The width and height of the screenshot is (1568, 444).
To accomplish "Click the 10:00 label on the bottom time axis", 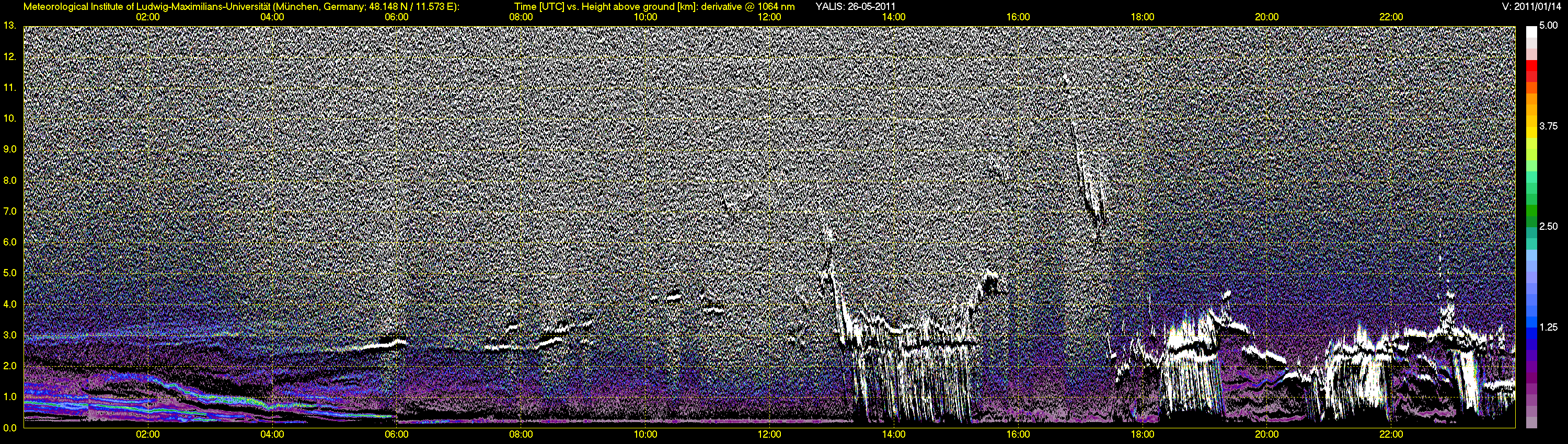I will [x=645, y=435].
